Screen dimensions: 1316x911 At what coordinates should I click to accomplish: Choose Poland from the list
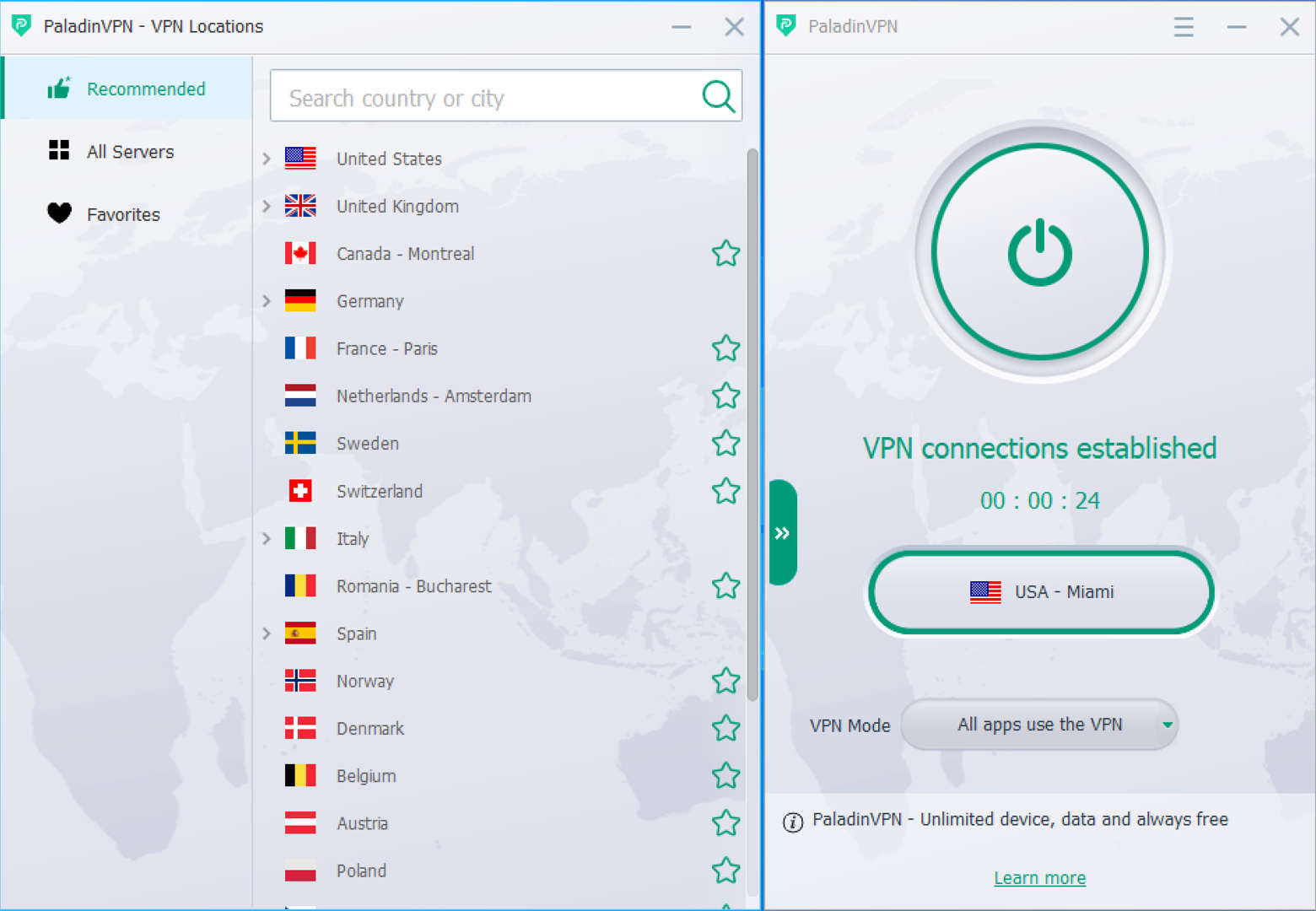click(361, 871)
